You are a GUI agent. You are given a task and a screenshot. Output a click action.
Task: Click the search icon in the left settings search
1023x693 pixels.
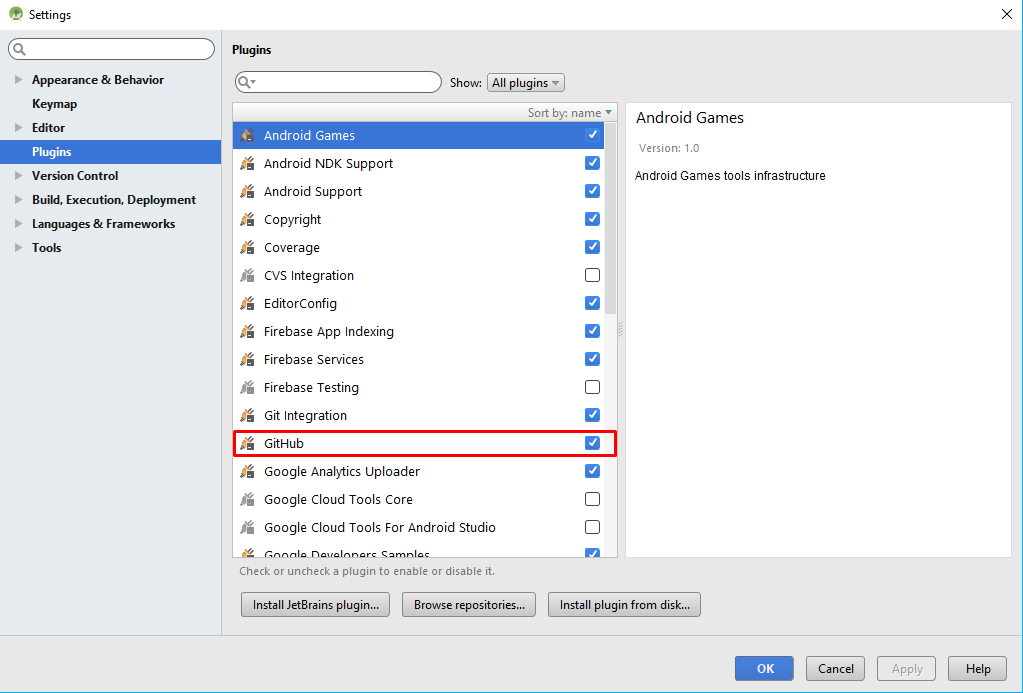tap(17, 48)
